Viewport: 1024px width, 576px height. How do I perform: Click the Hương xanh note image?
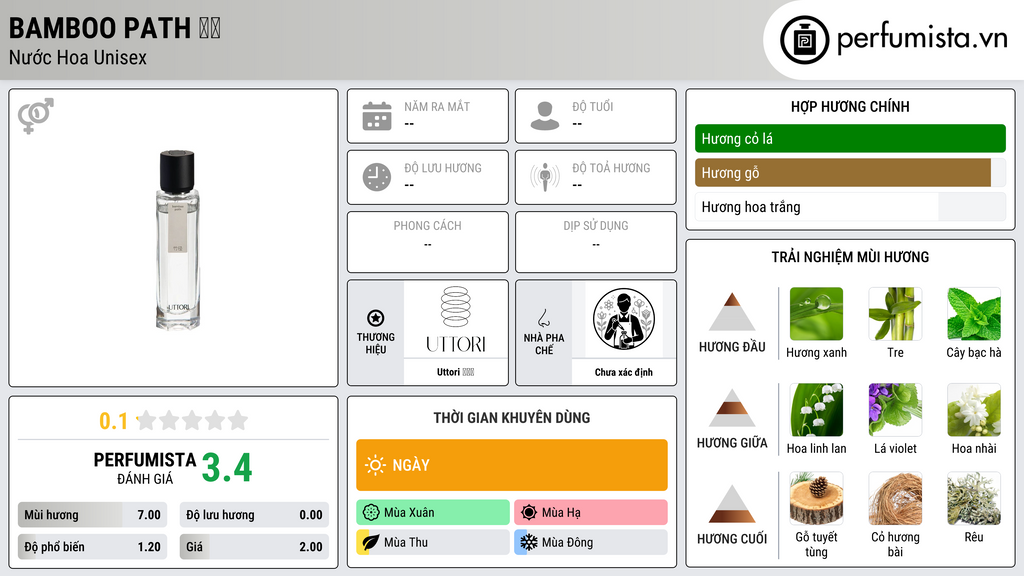point(816,314)
